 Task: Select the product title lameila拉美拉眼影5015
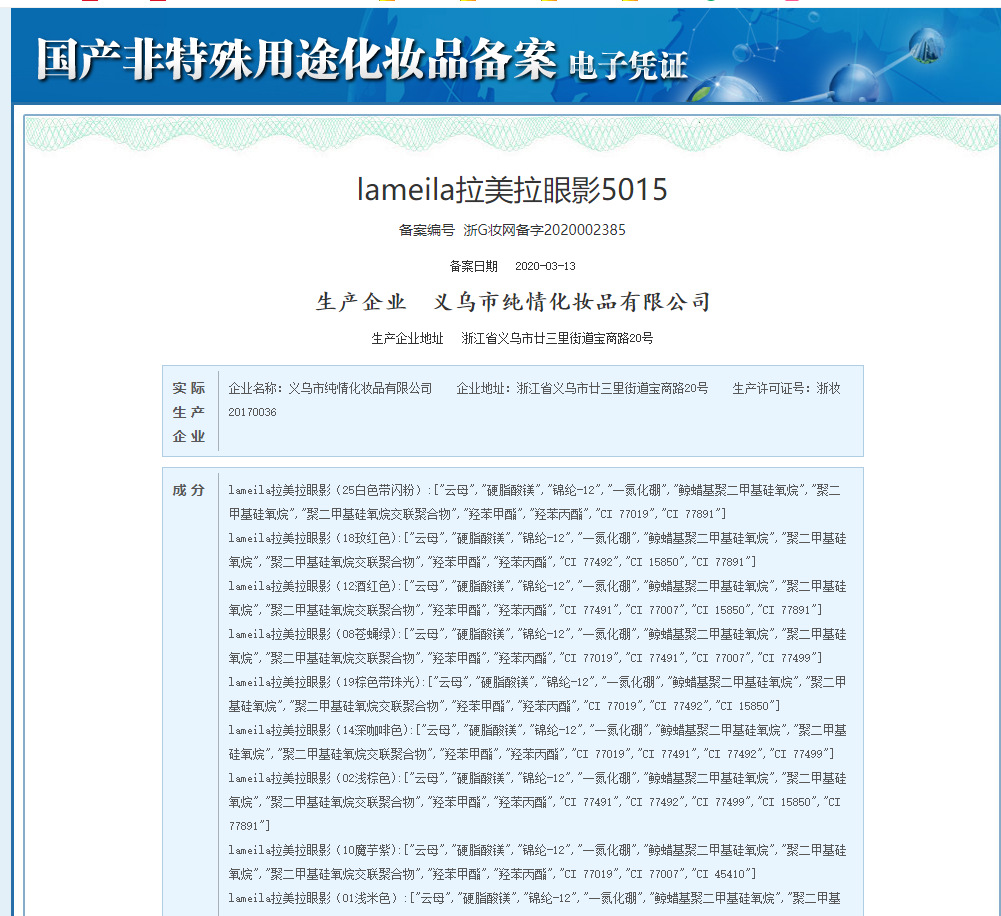[x=512, y=190]
